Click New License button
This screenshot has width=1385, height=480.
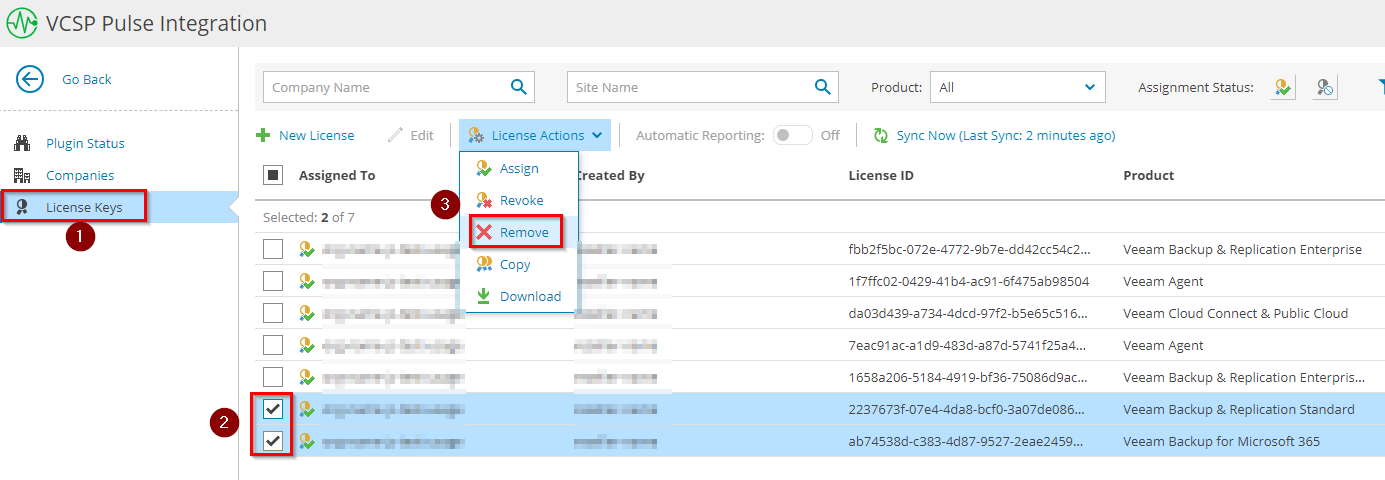(305, 135)
